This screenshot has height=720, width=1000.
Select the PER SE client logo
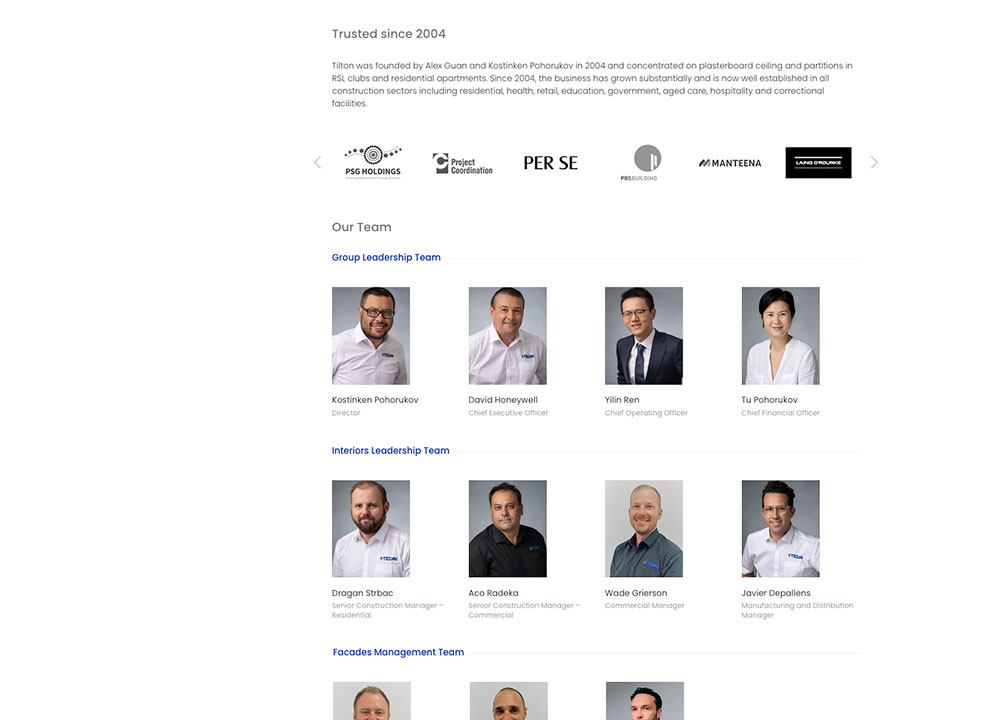click(x=550, y=163)
